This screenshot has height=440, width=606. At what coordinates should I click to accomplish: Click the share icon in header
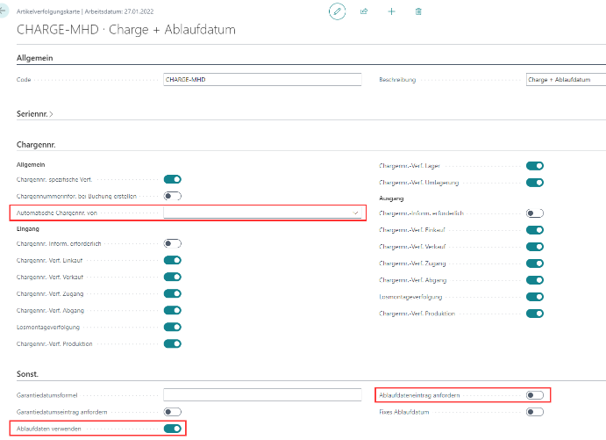(364, 11)
